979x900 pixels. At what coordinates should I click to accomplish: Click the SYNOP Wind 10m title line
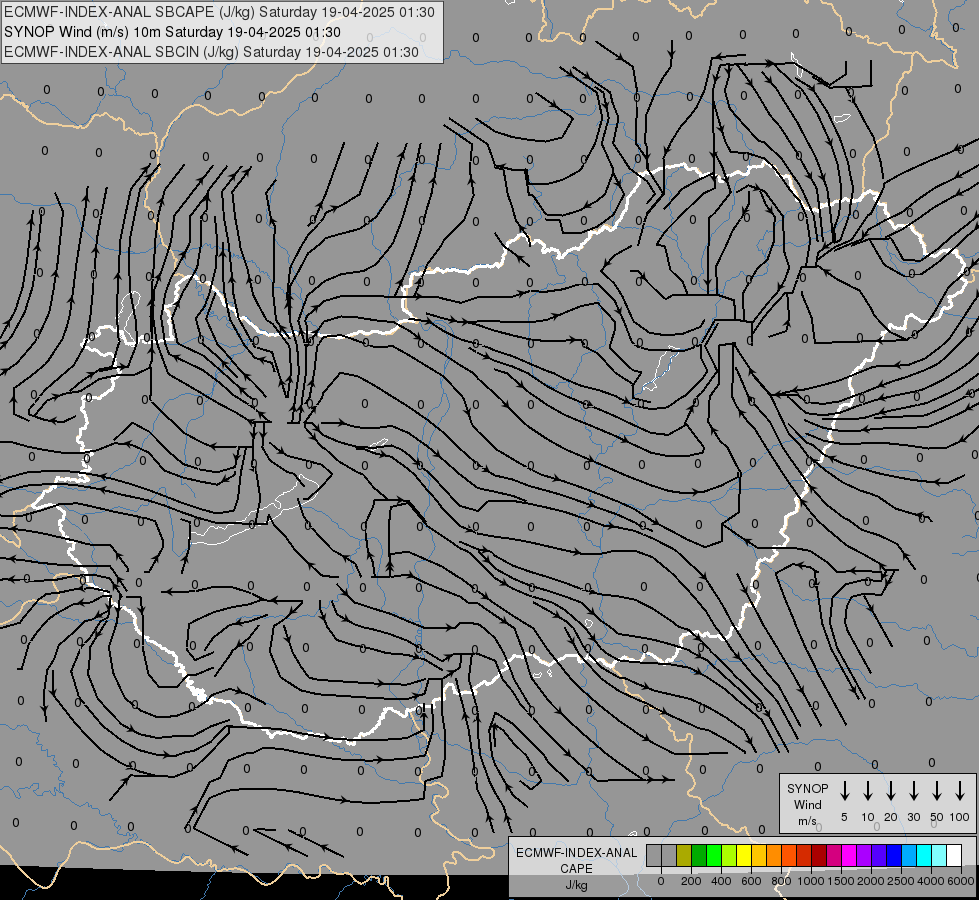pos(172,32)
